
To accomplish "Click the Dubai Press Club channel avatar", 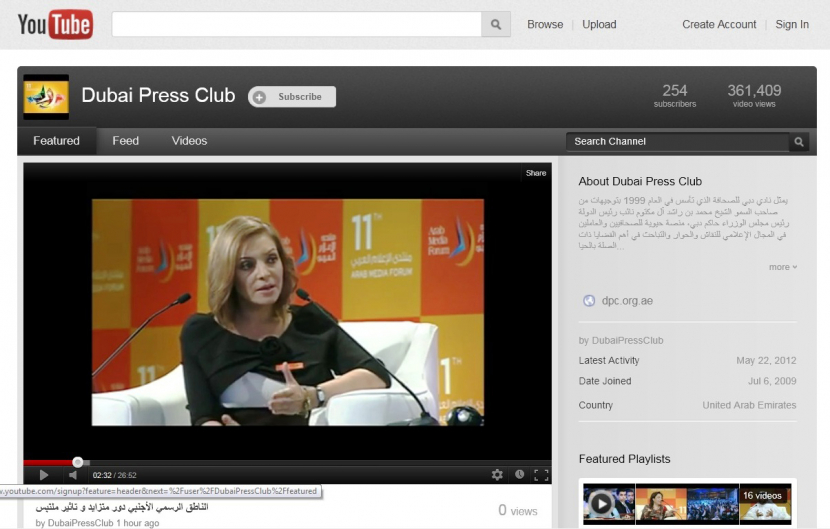I will pos(46,97).
